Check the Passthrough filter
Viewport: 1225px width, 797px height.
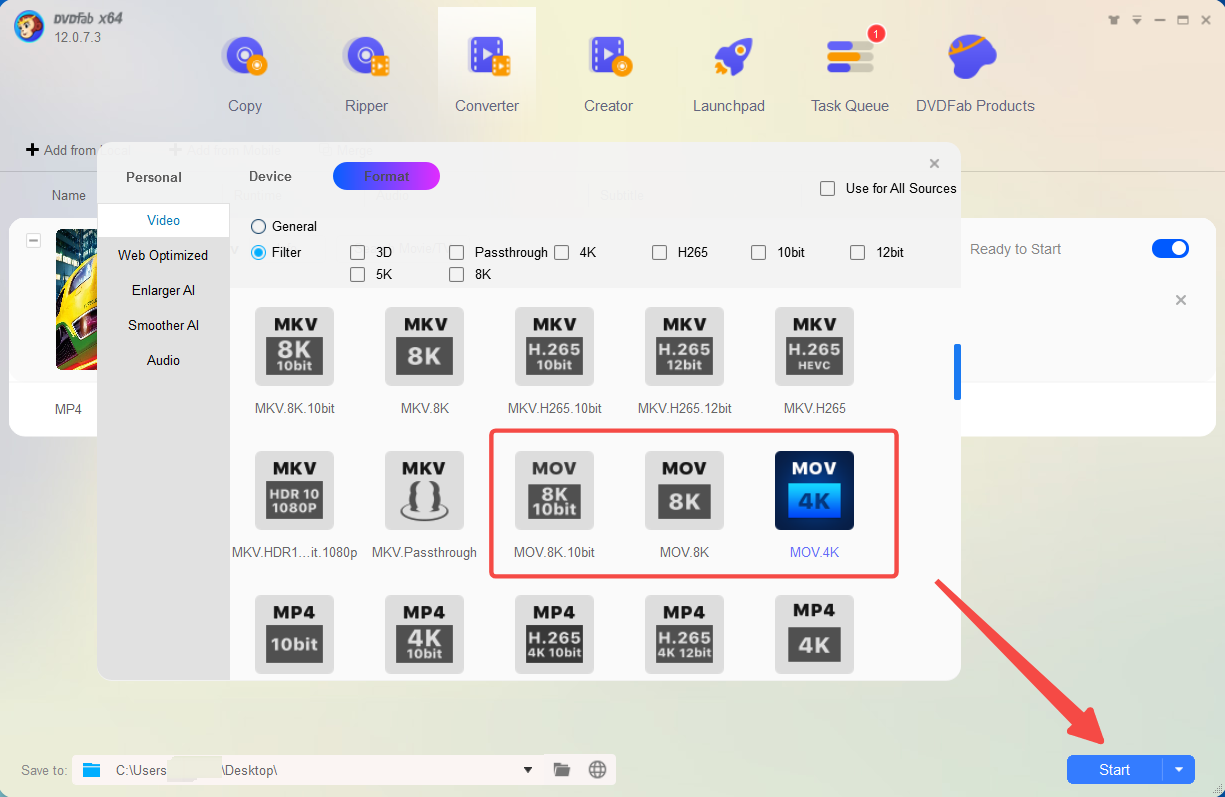click(456, 252)
